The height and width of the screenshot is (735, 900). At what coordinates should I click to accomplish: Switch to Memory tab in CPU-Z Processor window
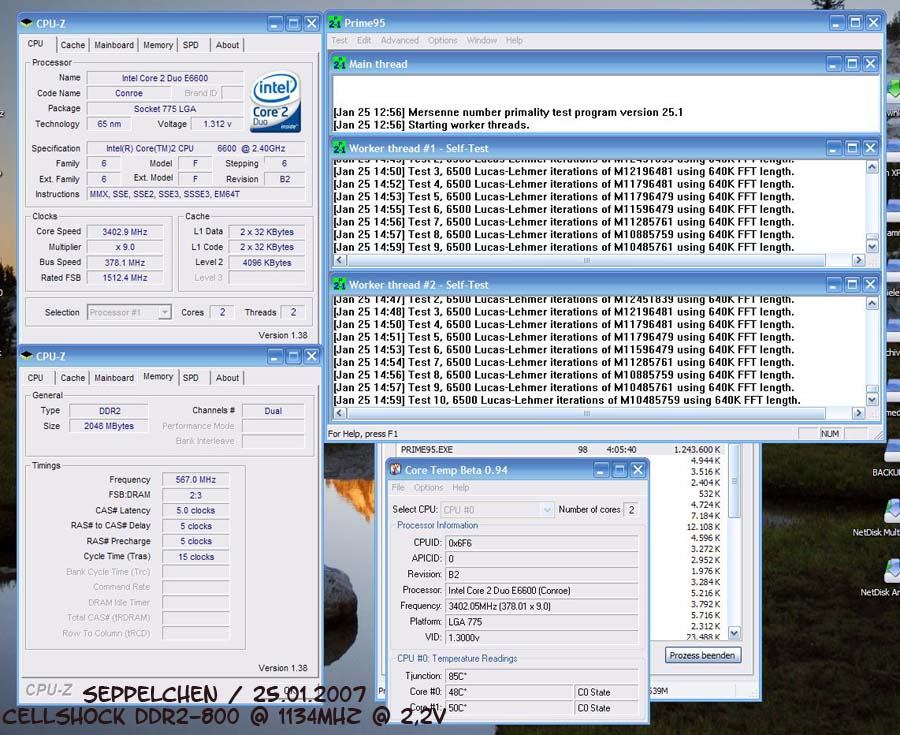[x=158, y=45]
